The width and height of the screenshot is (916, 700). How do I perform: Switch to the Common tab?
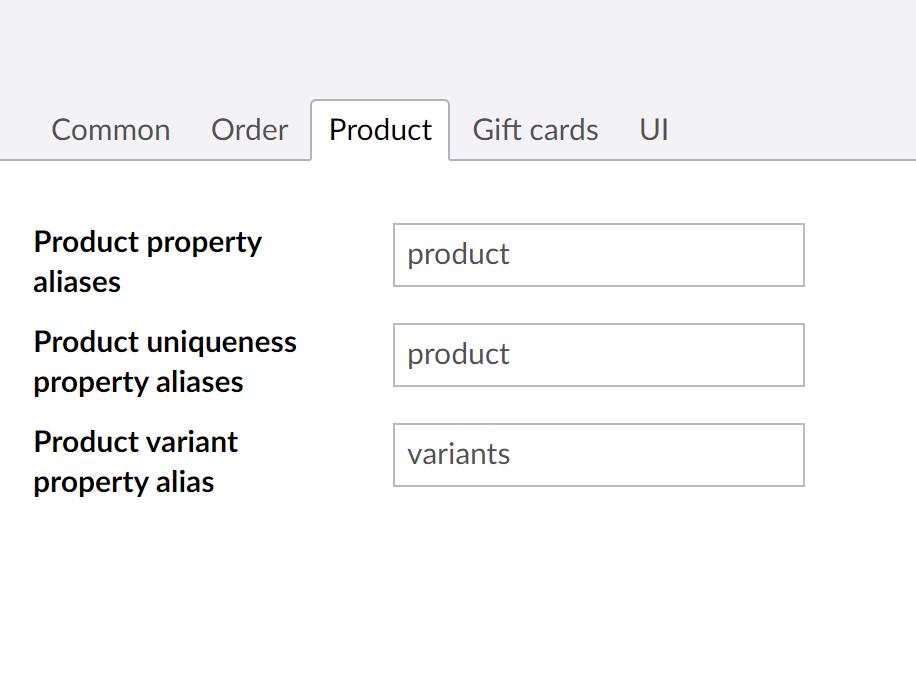[110, 130]
